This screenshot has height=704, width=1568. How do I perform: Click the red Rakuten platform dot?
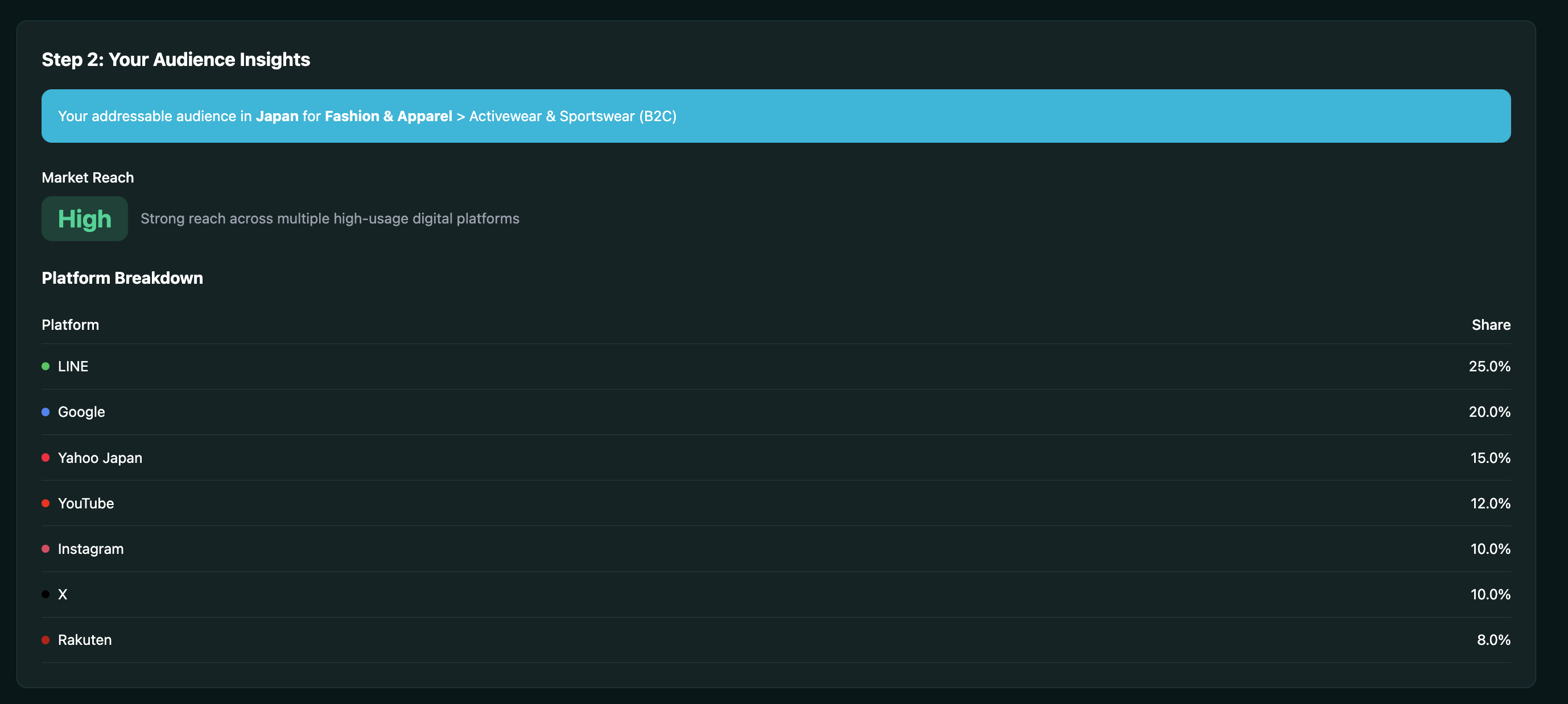46,640
